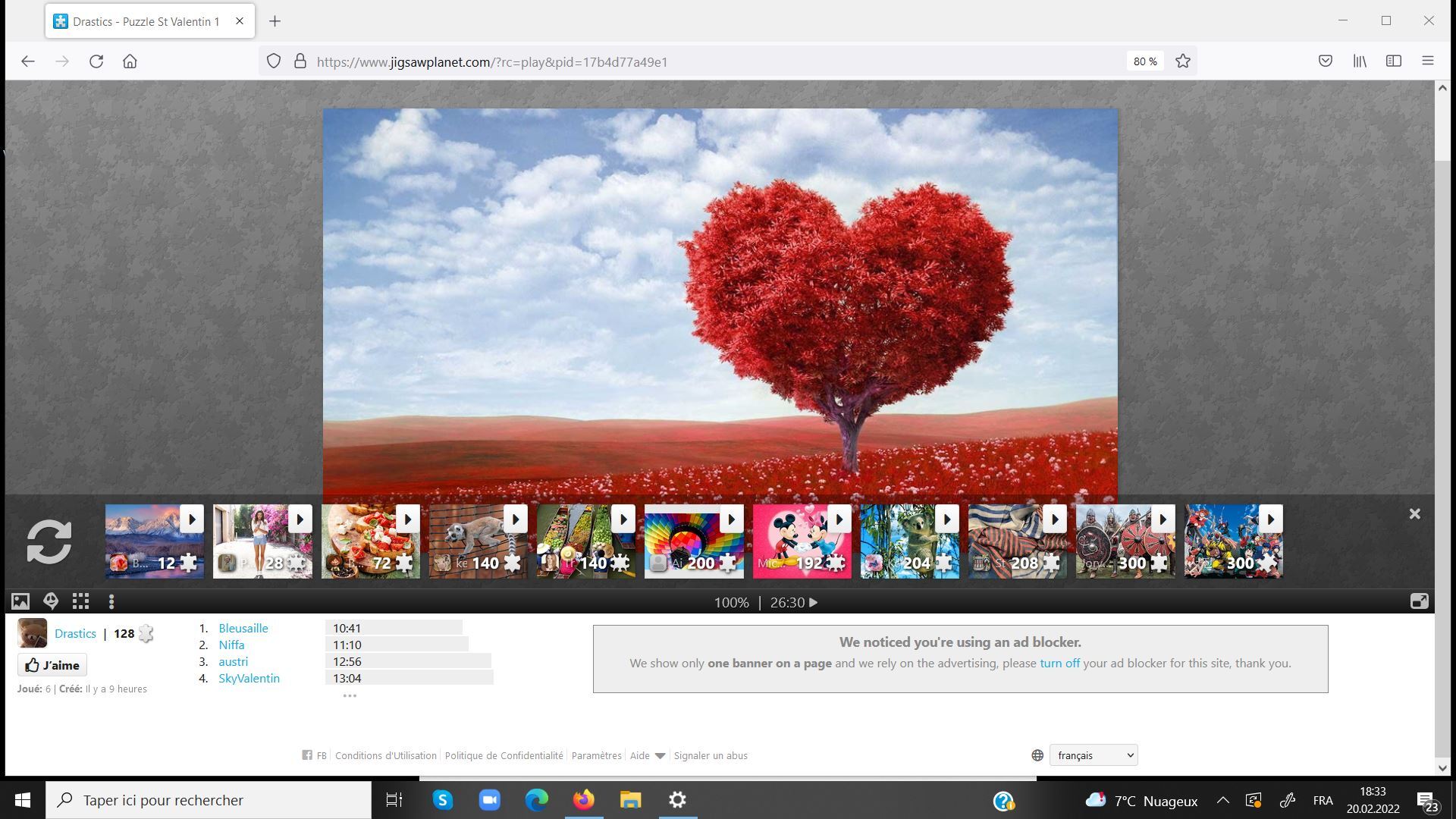Click the J'aime like button

pos(52,665)
